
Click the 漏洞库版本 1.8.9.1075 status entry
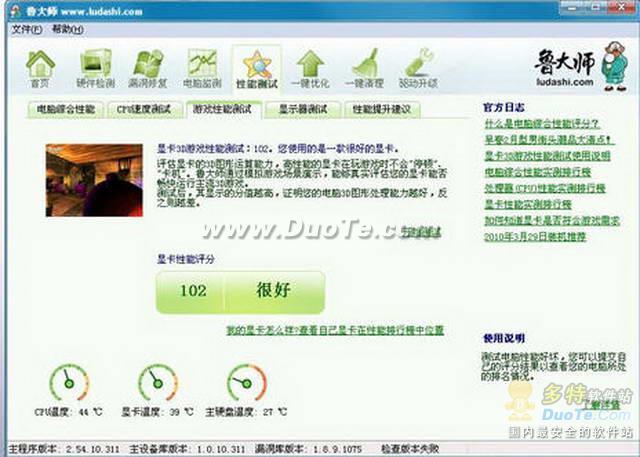pos(308,449)
